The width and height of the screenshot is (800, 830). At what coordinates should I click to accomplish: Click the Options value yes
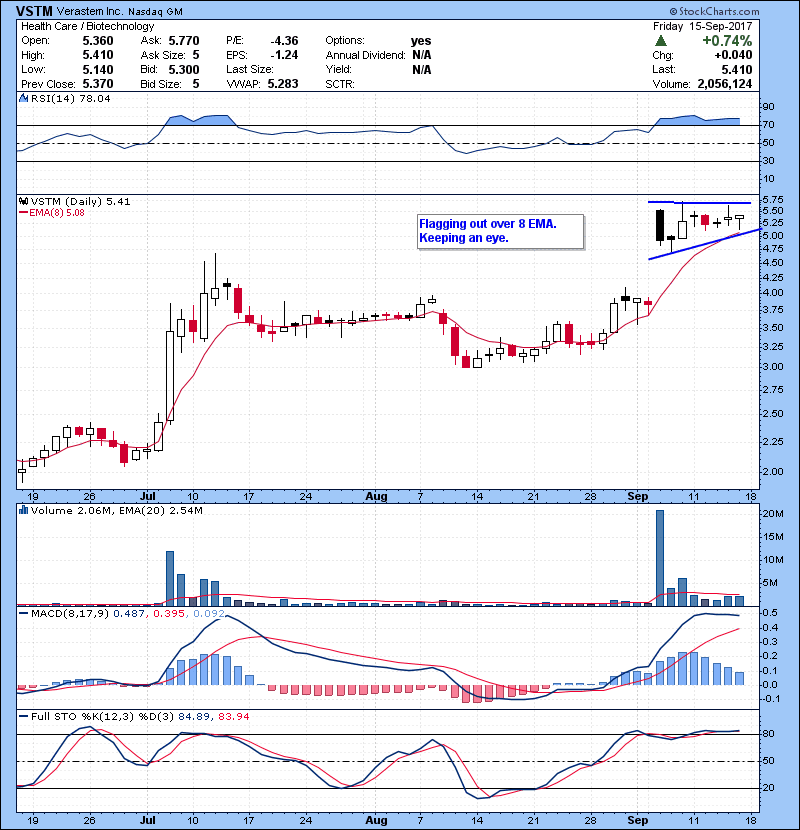click(421, 41)
